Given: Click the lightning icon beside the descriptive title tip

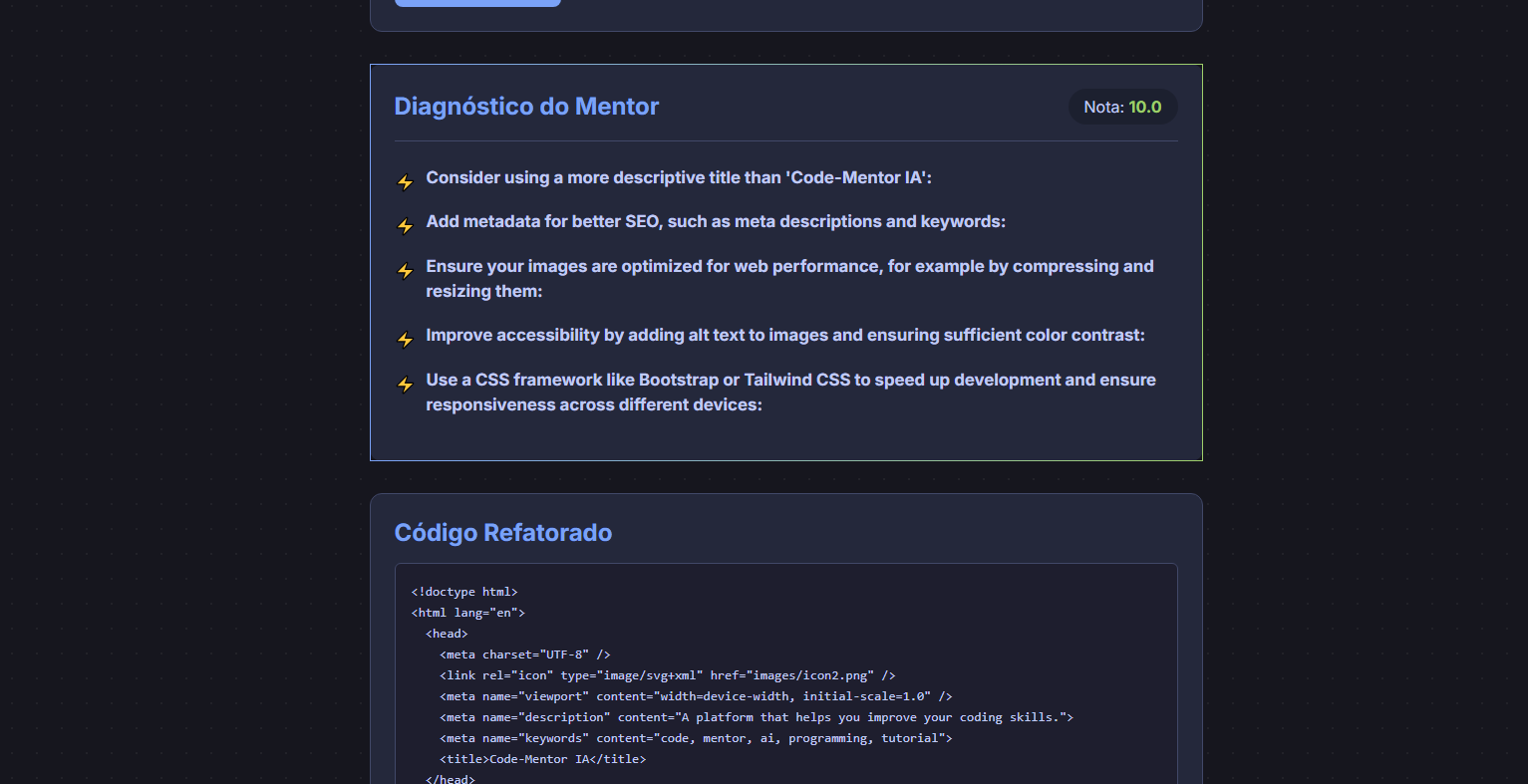Looking at the screenshot, I should pos(405,182).
